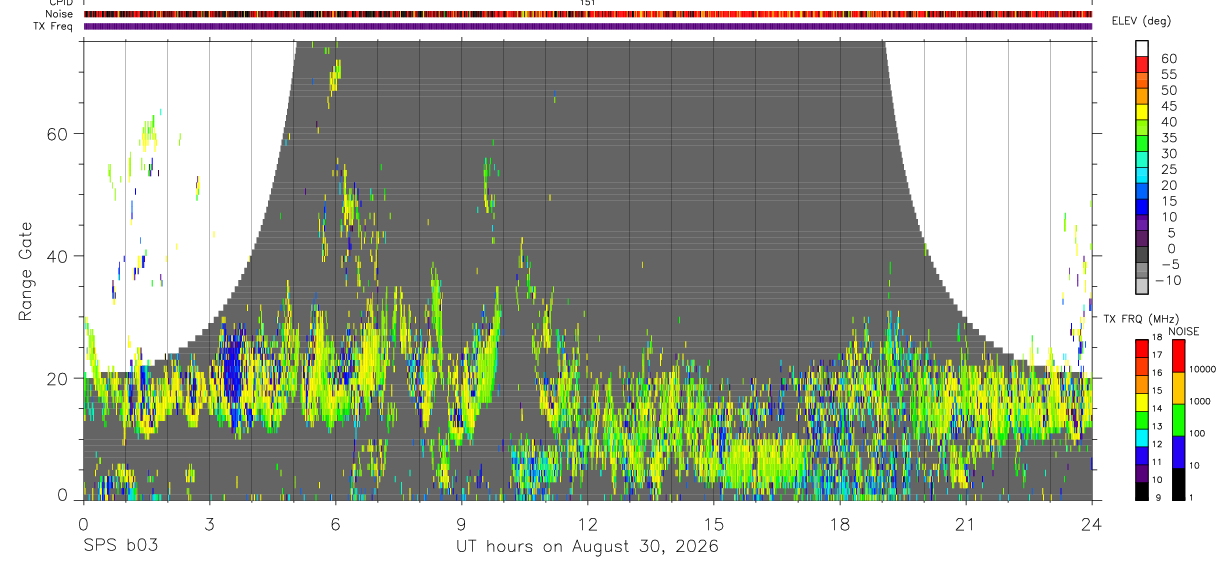Click the 60 tick label on Range Gate axis

point(56,133)
